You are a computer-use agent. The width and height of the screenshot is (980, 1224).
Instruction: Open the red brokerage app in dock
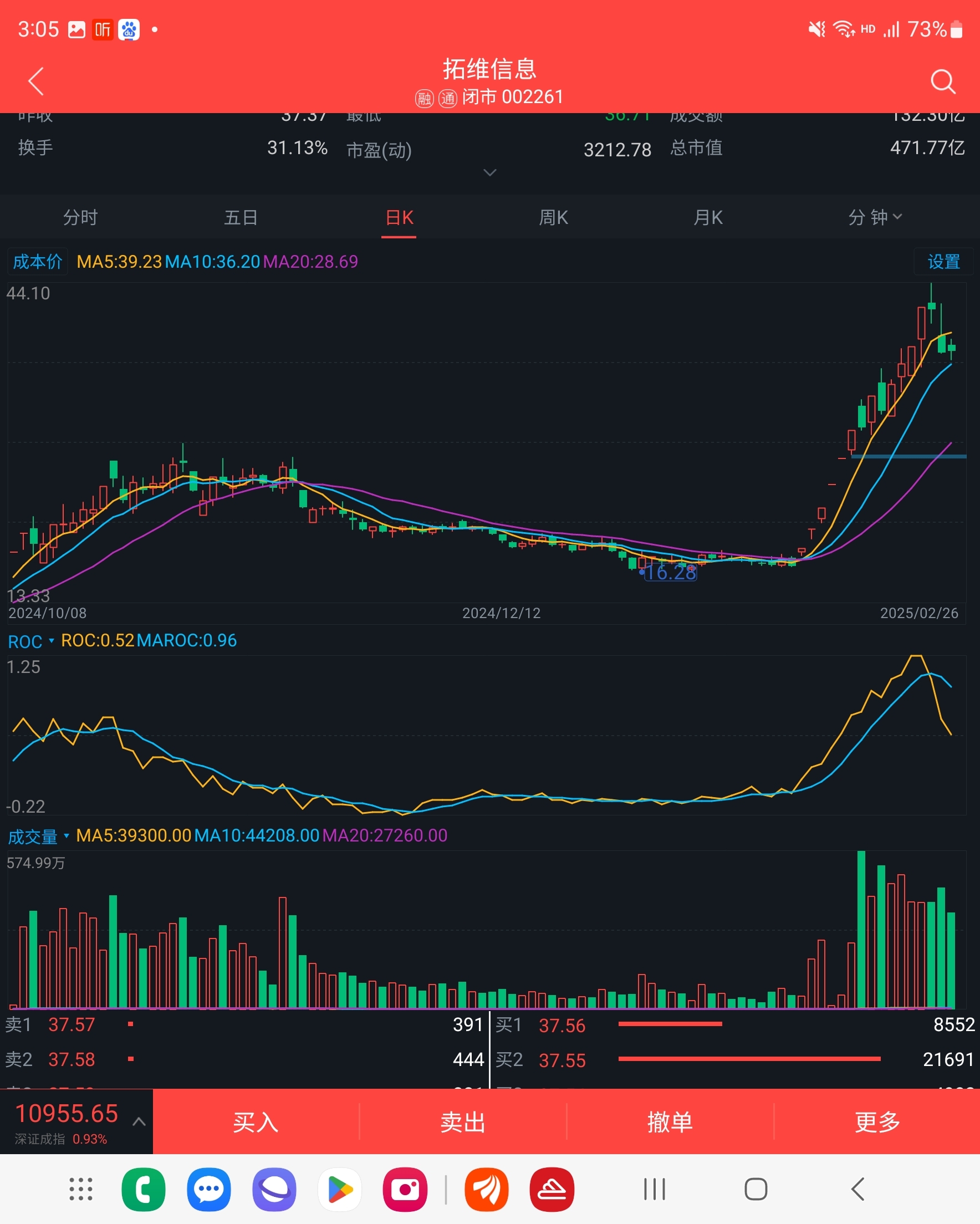[552, 1190]
